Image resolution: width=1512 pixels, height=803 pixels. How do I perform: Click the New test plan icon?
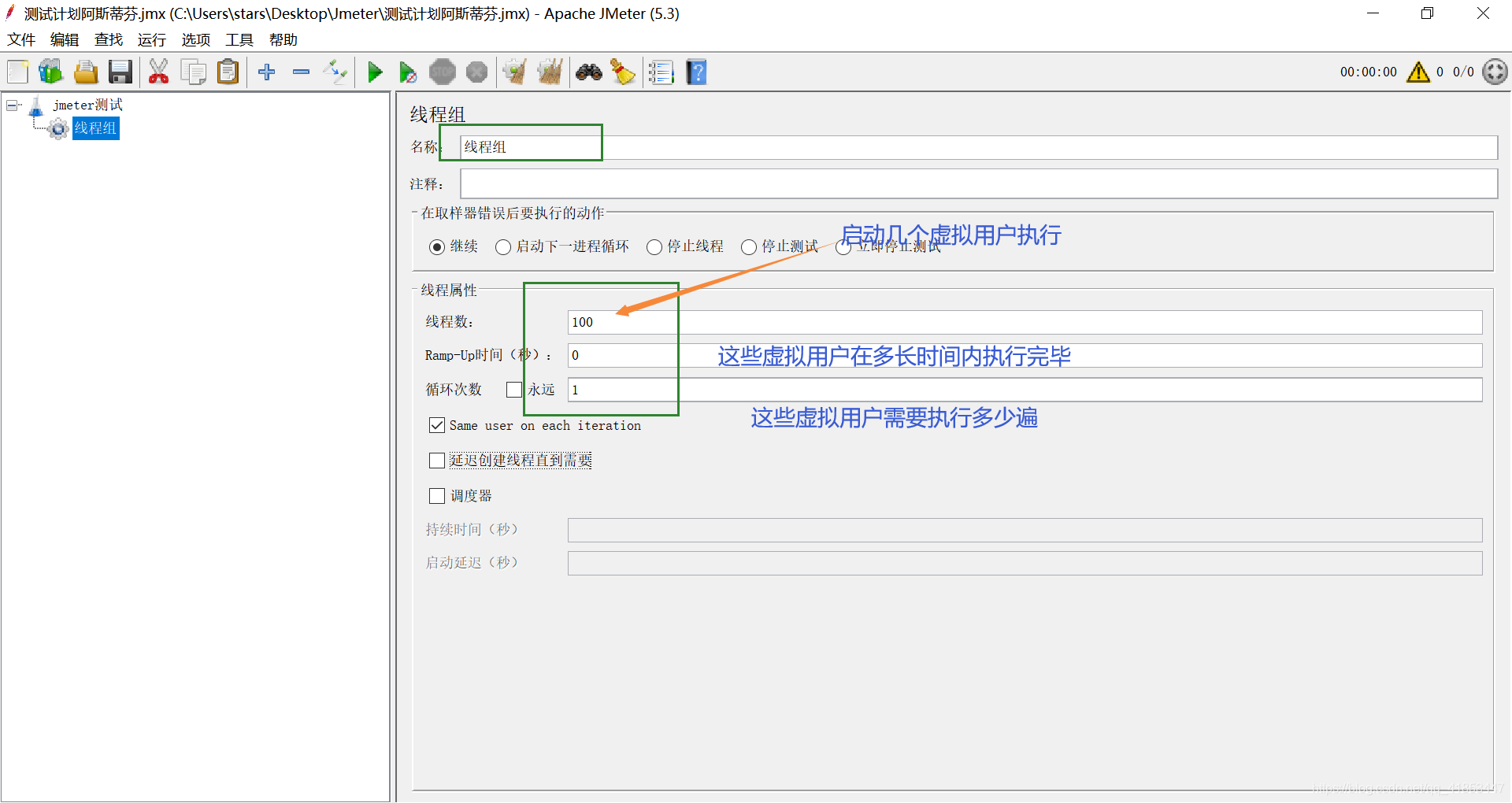point(17,72)
